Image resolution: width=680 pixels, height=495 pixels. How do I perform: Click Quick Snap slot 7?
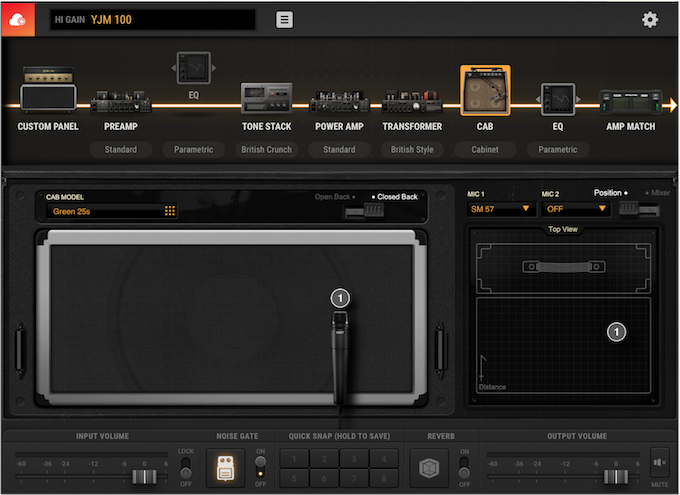click(x=354, y=478)
